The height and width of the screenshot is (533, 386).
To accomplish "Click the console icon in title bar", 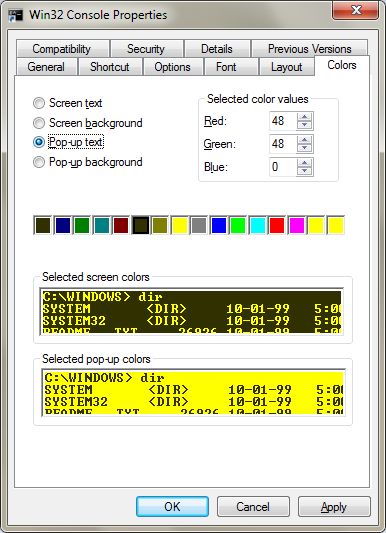I will pos(16,15).
